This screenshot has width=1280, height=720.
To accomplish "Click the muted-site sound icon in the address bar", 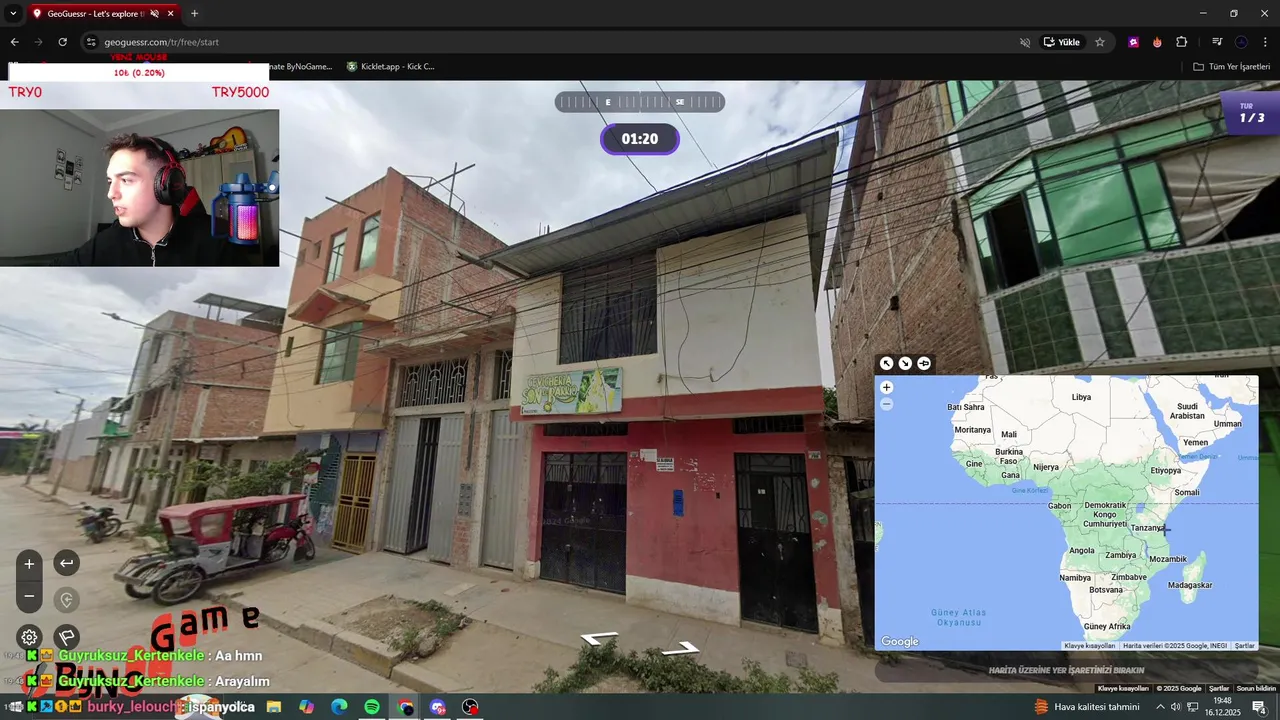I will [1025, 42].
